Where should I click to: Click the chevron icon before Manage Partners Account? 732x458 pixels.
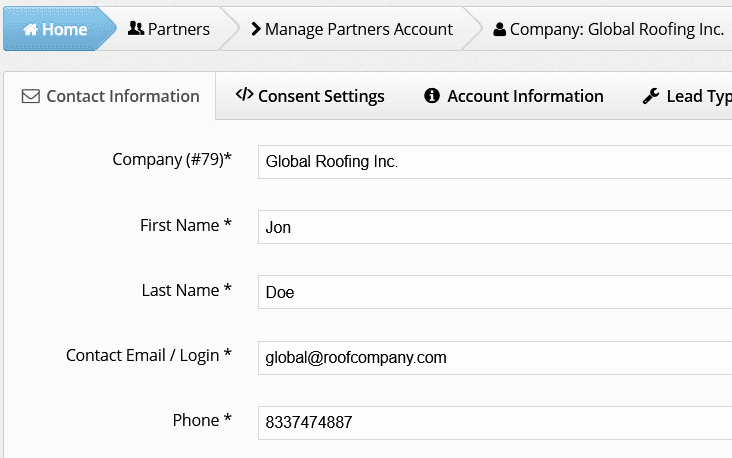(x=256, y=29)
